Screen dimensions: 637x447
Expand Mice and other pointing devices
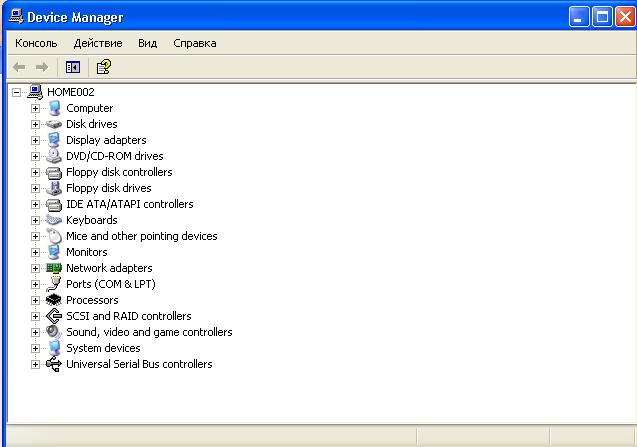tap(35, 236)
